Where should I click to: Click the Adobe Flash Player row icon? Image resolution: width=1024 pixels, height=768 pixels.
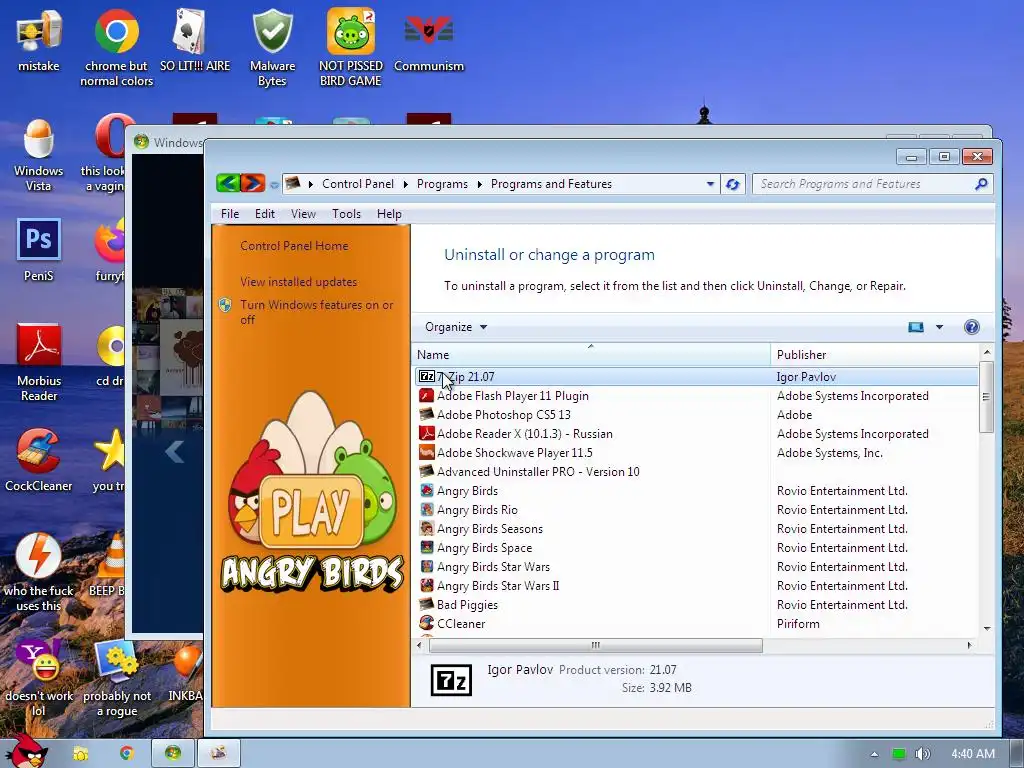point(426,396)
